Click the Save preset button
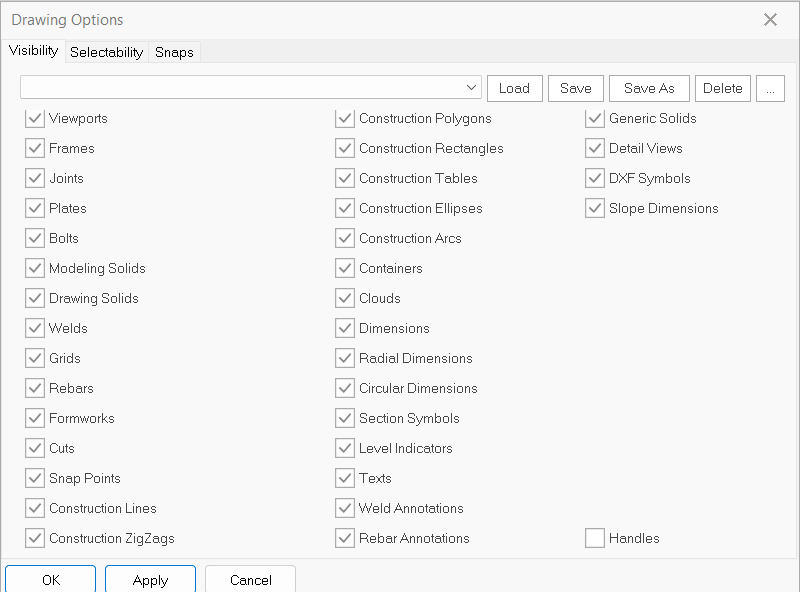The image size is (800, 592). (x=575, y=88)
